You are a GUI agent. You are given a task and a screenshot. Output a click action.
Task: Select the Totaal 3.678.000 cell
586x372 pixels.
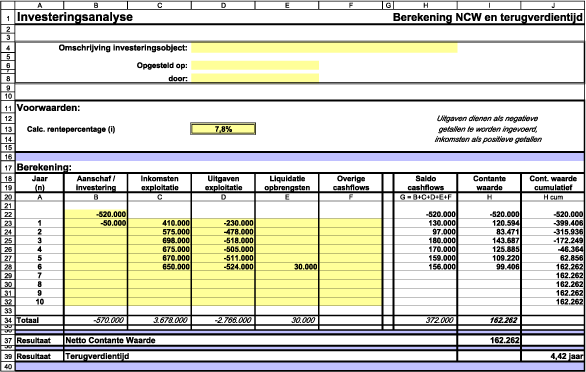[160, 320]
